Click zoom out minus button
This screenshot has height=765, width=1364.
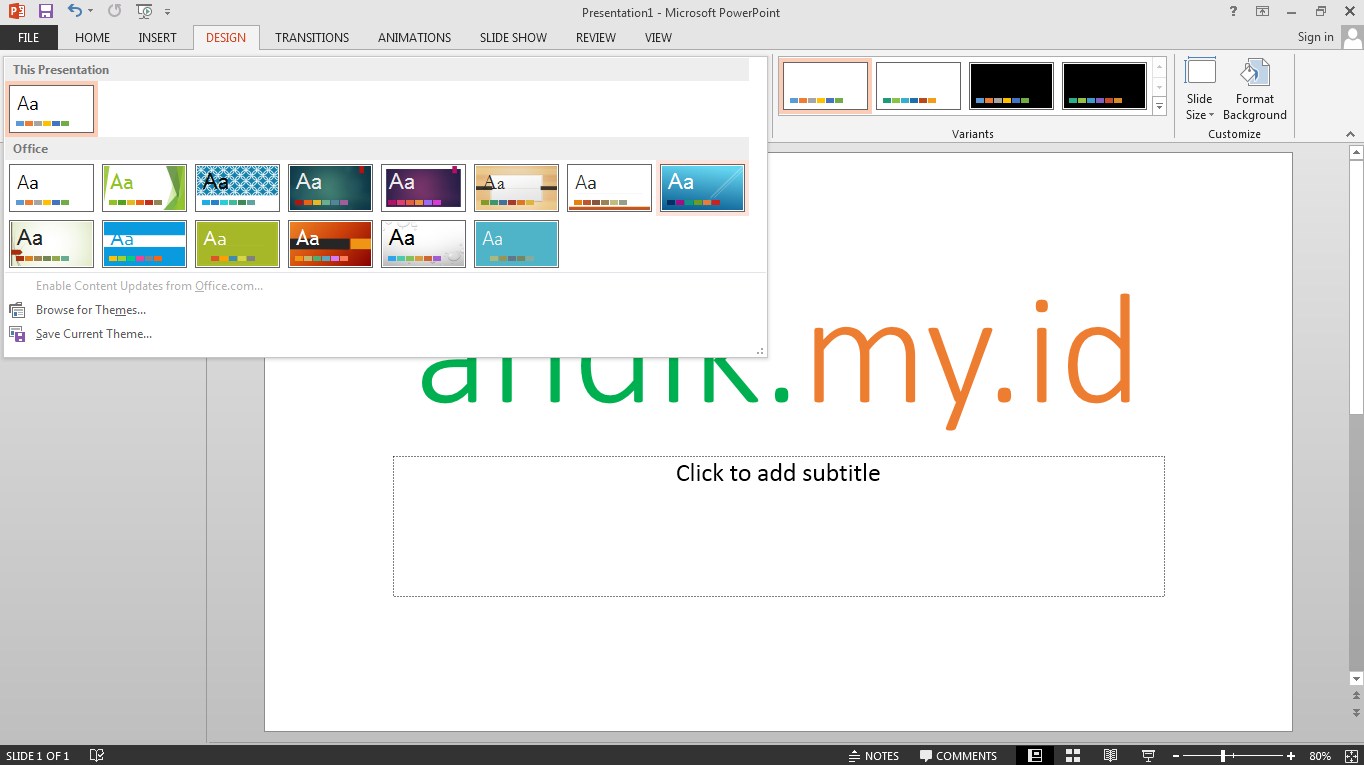pos(1176,756)
